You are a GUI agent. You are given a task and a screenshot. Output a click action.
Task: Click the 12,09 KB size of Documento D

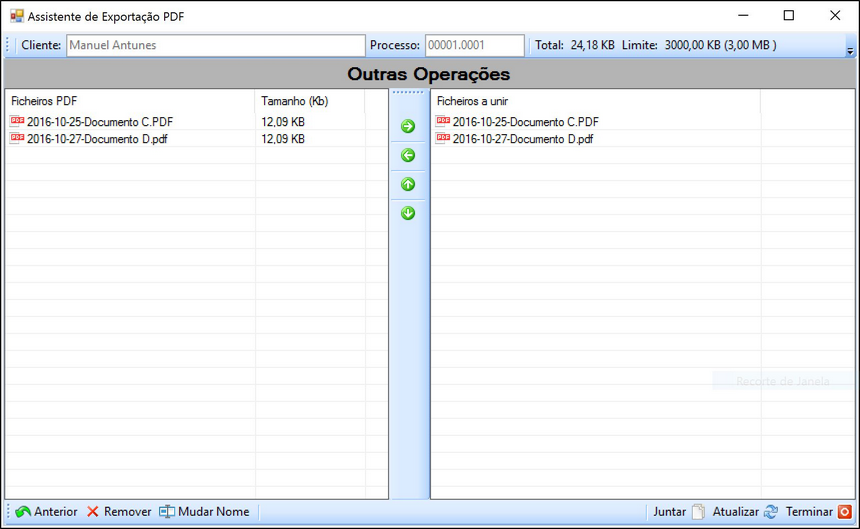(x=283, y=139)
